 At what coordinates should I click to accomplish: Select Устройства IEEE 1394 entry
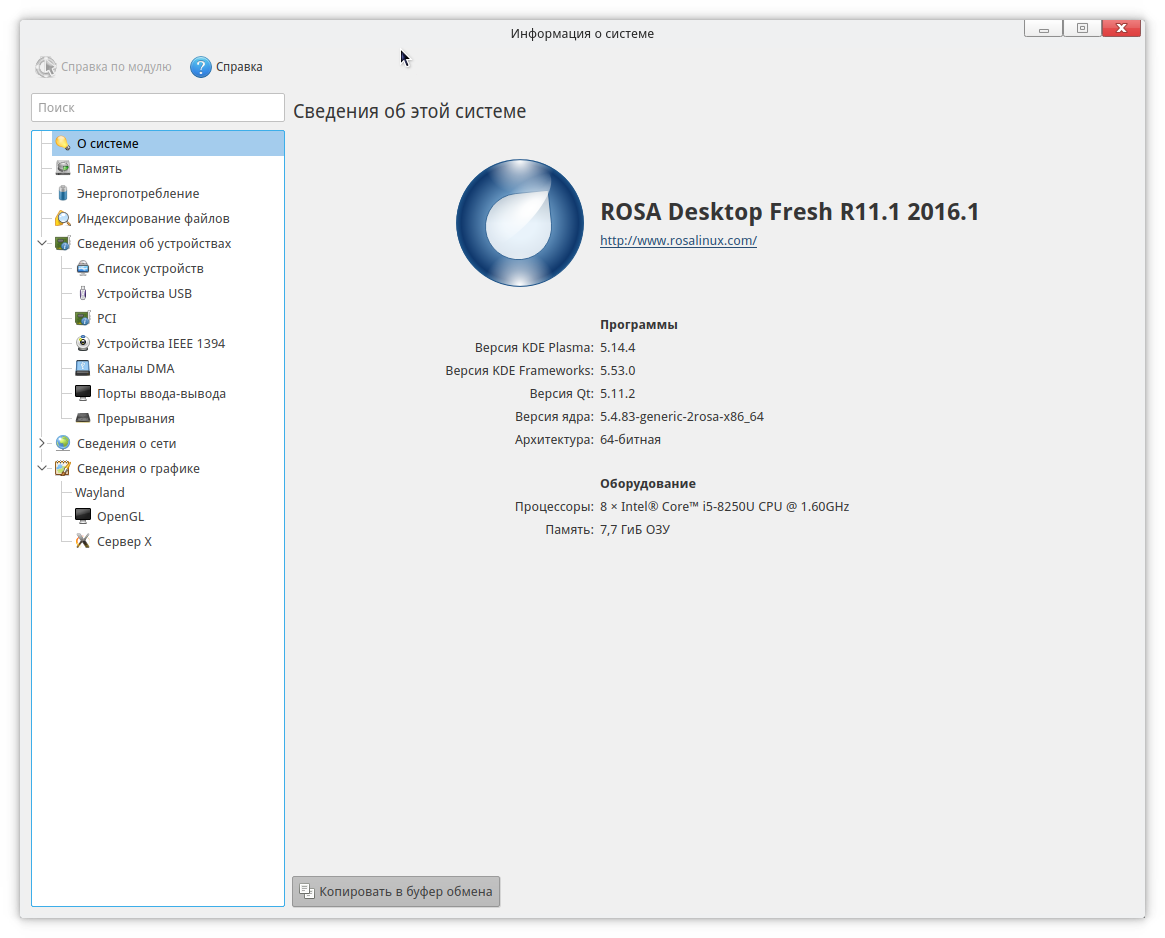coord(161,343)
